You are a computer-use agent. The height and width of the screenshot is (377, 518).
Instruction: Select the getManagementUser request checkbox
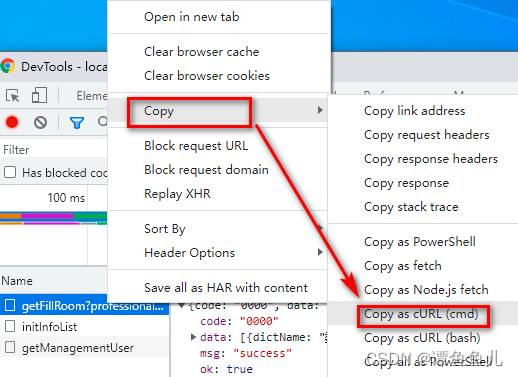pos(10,348)
